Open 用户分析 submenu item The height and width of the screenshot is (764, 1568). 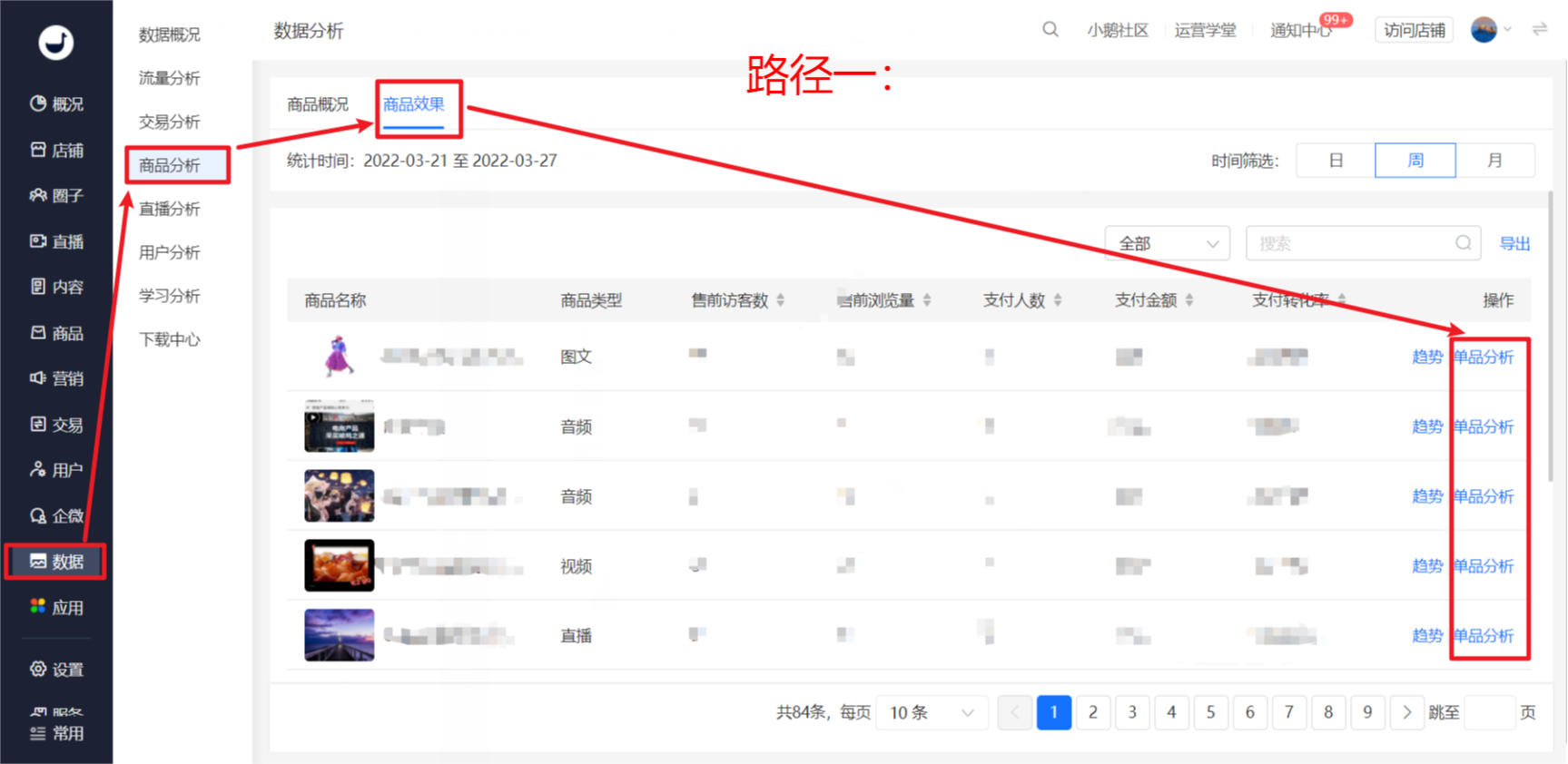tap(170, 252)
